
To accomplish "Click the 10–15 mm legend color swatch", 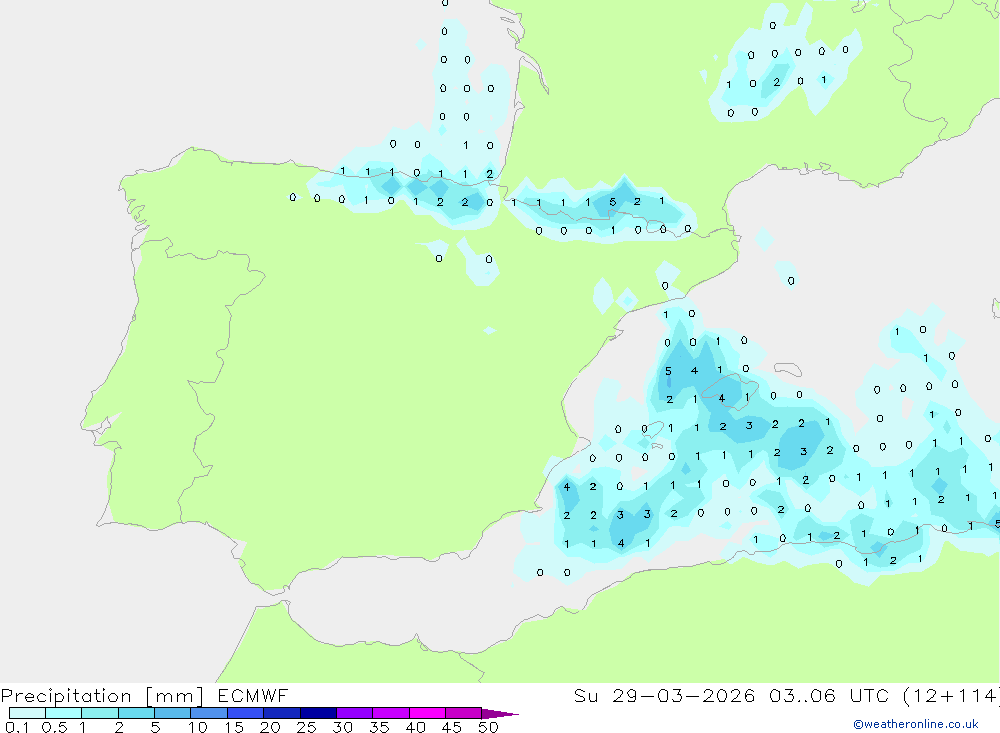I will coord(209,713).
